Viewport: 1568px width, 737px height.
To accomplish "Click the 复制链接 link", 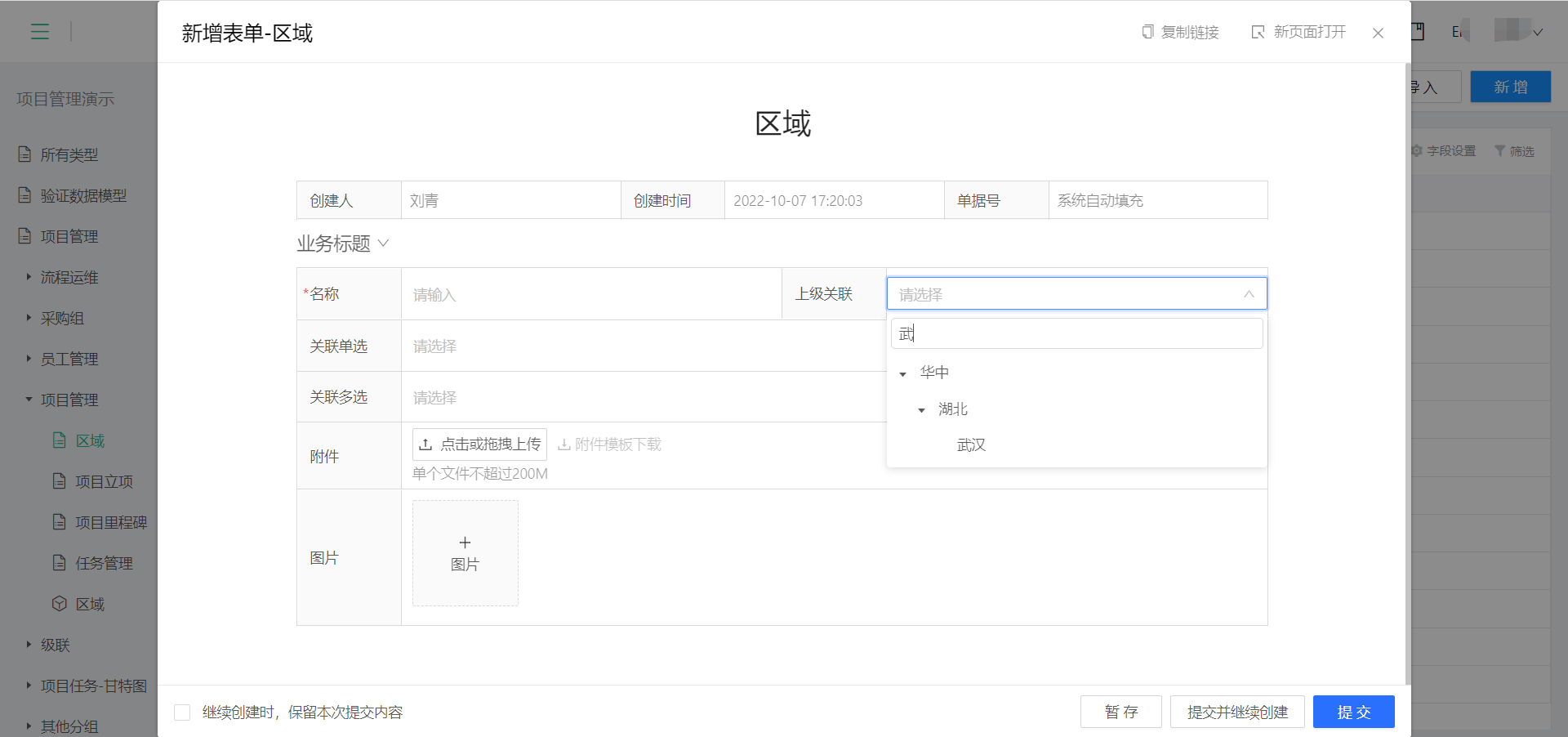I will pos(1190,32).
